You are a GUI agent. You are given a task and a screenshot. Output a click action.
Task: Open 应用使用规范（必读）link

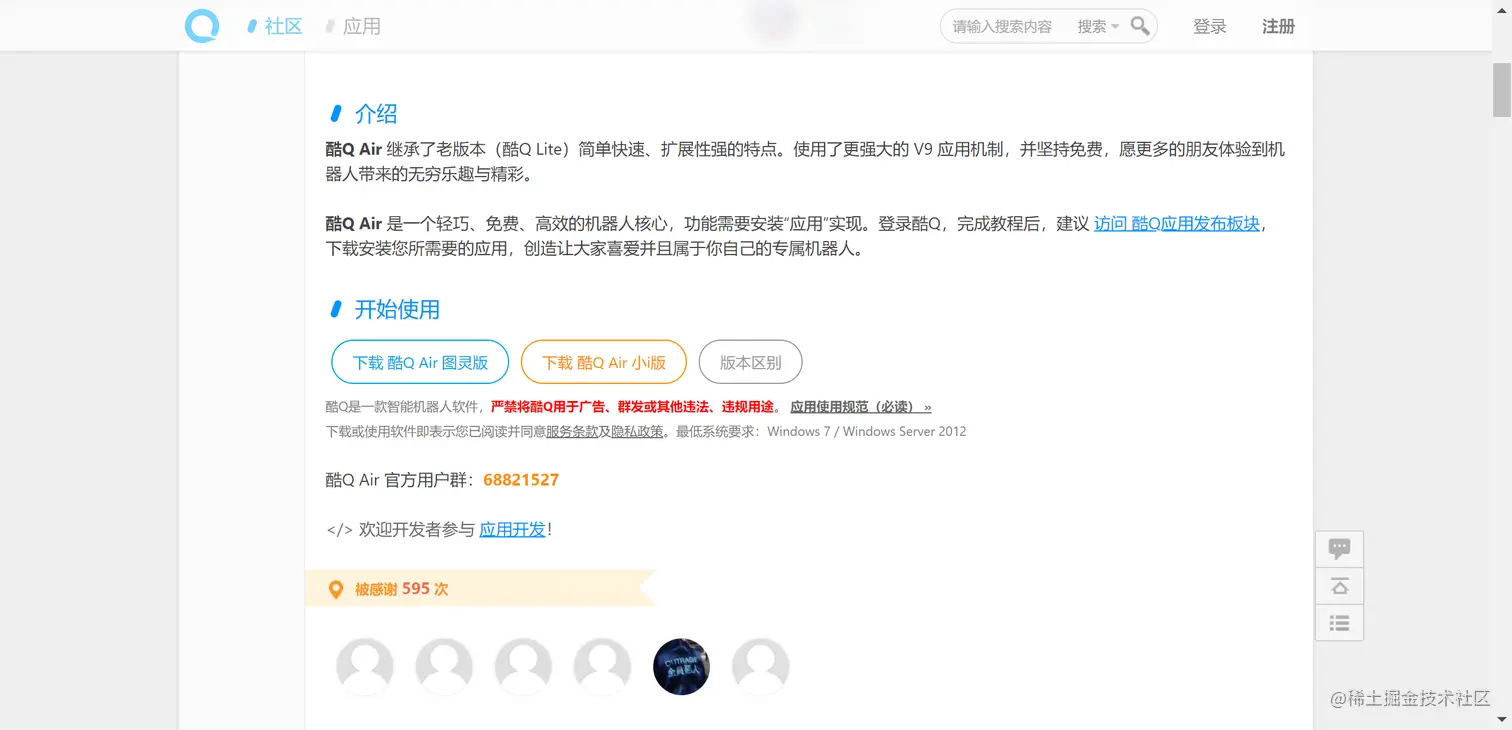point(861,407)
